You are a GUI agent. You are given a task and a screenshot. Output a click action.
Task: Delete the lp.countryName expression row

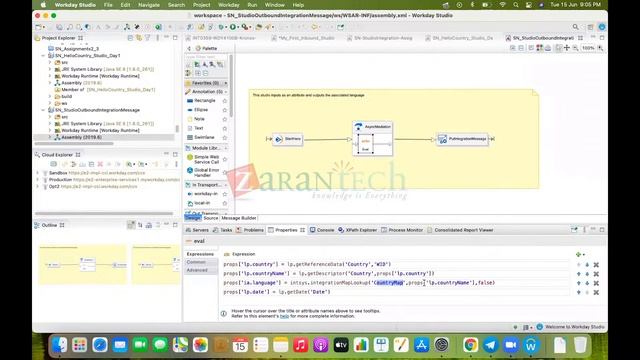596,274
